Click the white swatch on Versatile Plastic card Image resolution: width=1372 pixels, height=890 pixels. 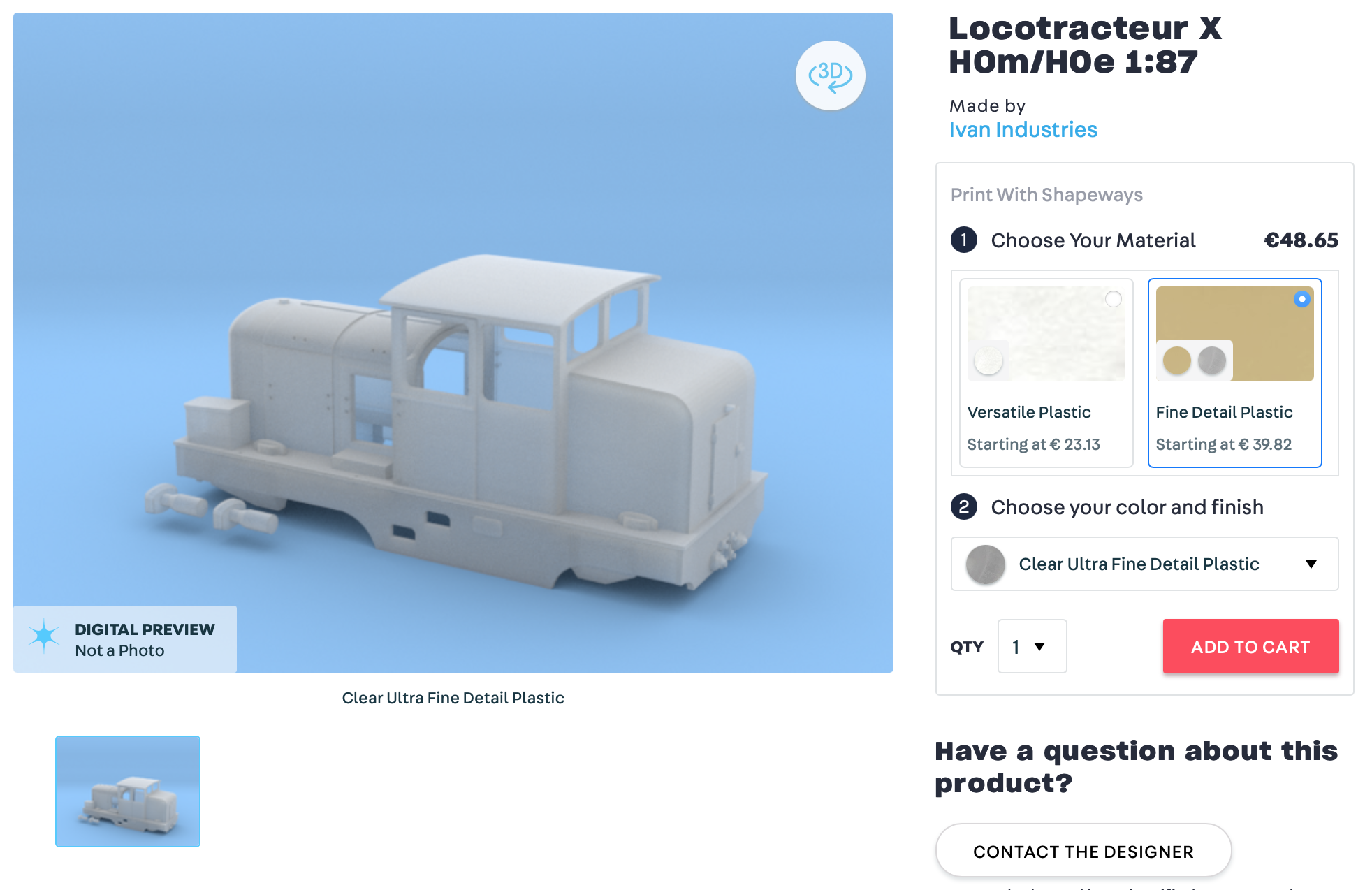pos(988,361)
